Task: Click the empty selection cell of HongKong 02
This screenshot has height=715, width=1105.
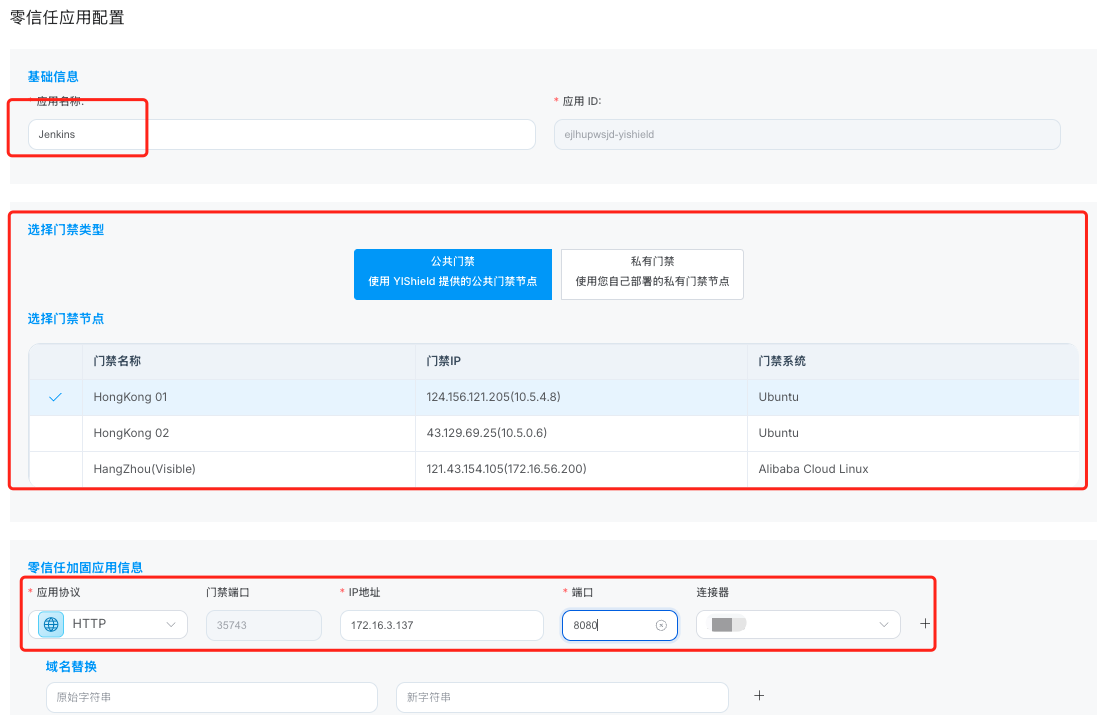Action: click(x=56, y=433)
